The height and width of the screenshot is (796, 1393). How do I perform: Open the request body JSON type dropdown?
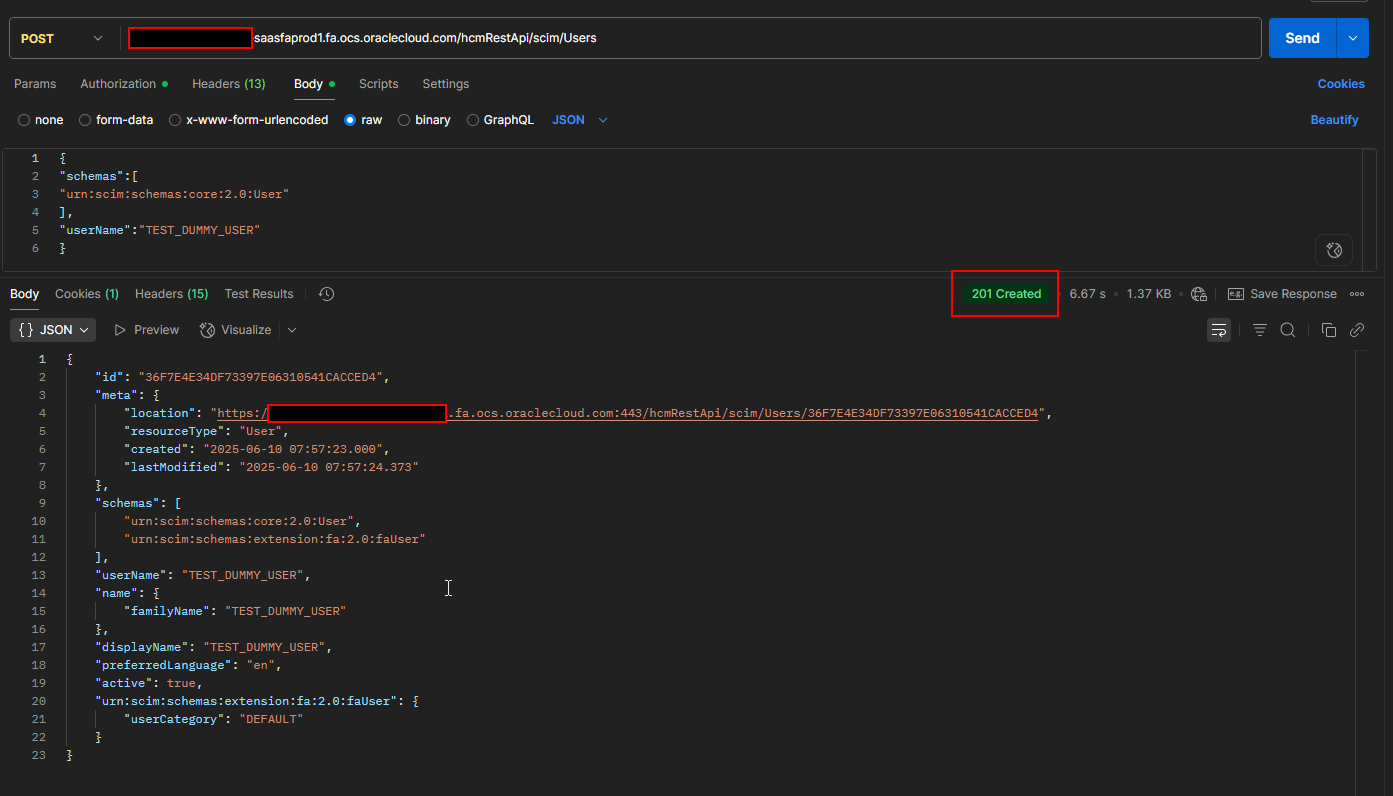pyautogui.click(x=580, y=120)
